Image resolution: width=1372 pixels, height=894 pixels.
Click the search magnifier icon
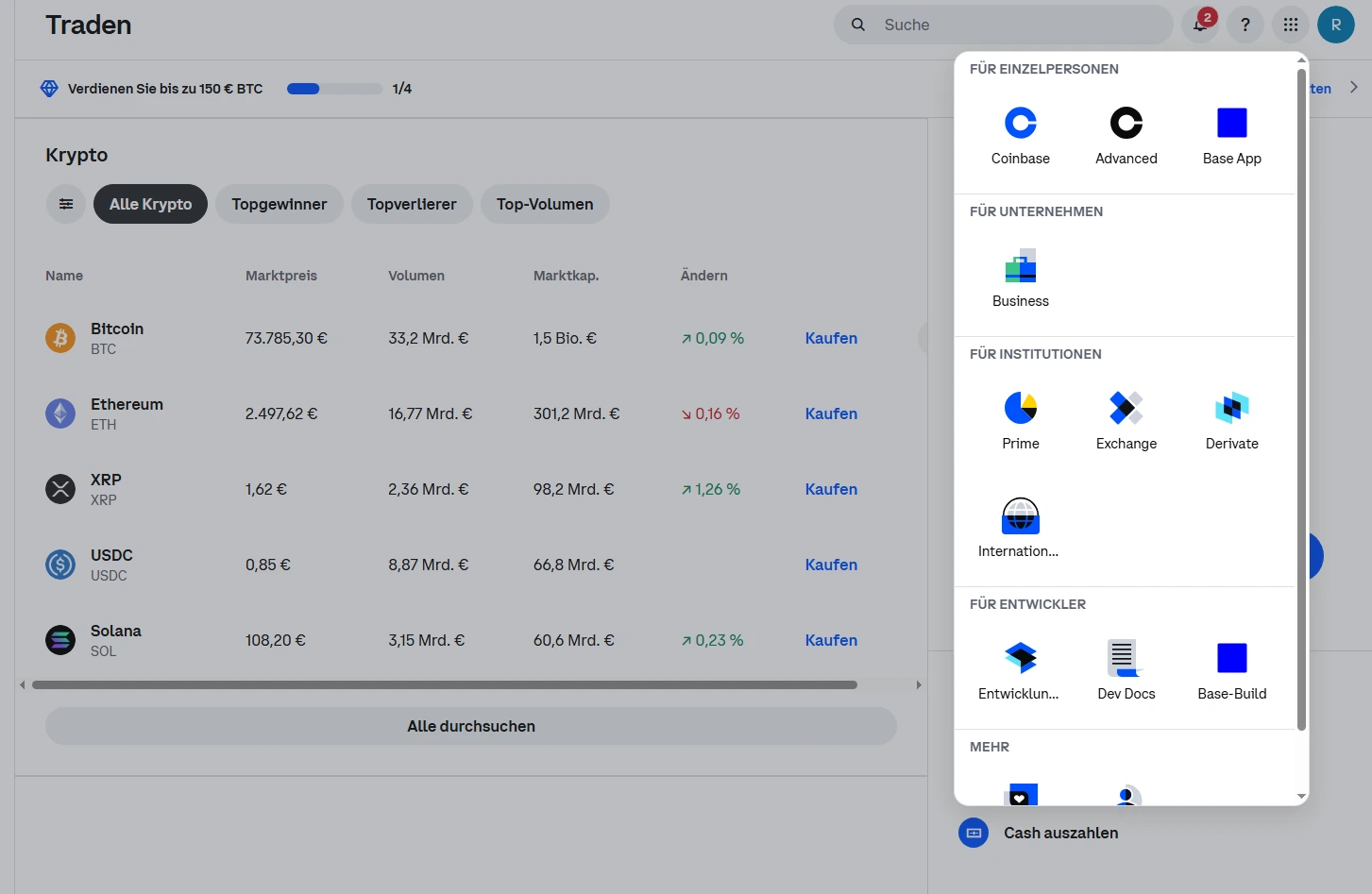[858, 25]
